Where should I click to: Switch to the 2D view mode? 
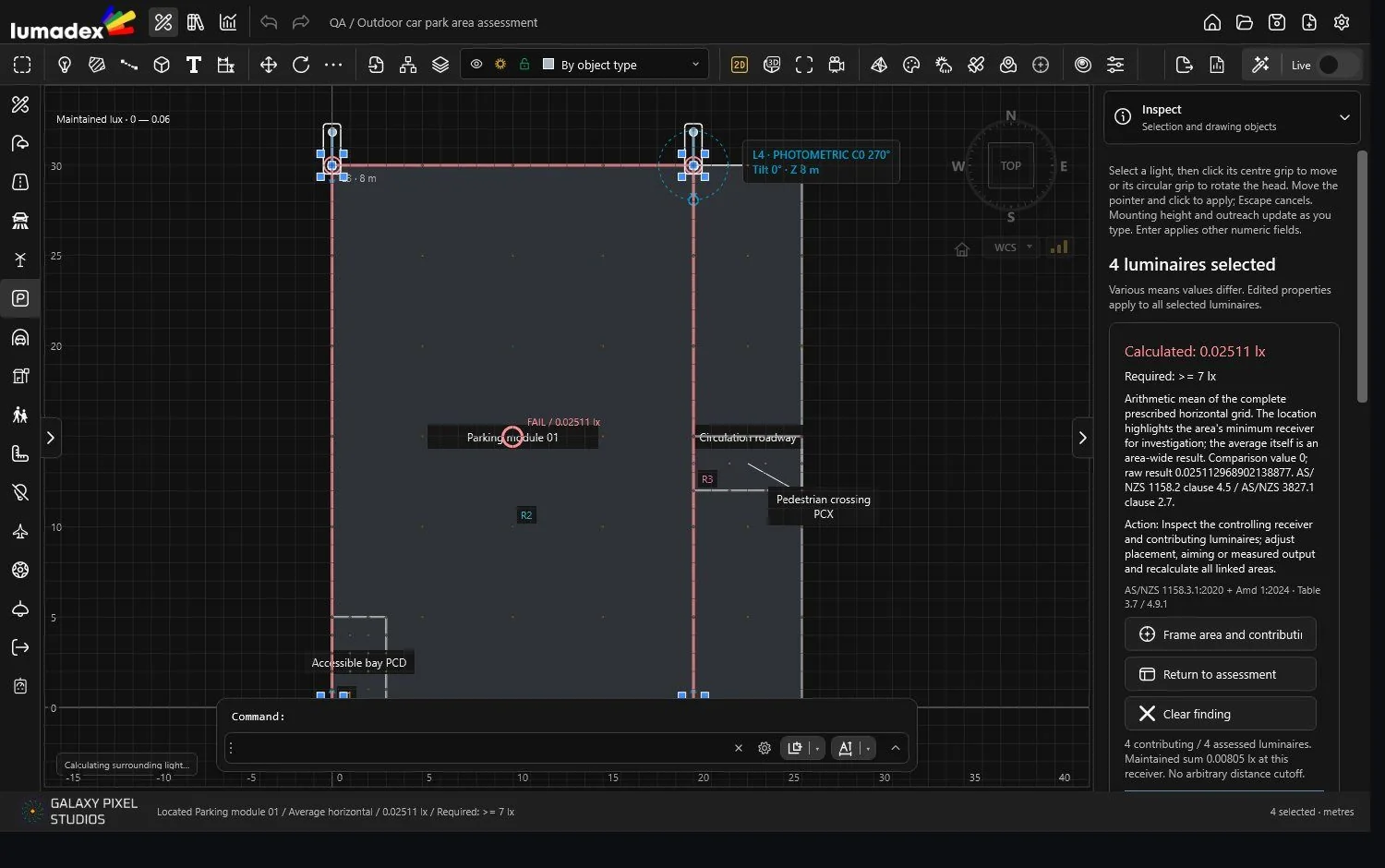click(739, 65)
